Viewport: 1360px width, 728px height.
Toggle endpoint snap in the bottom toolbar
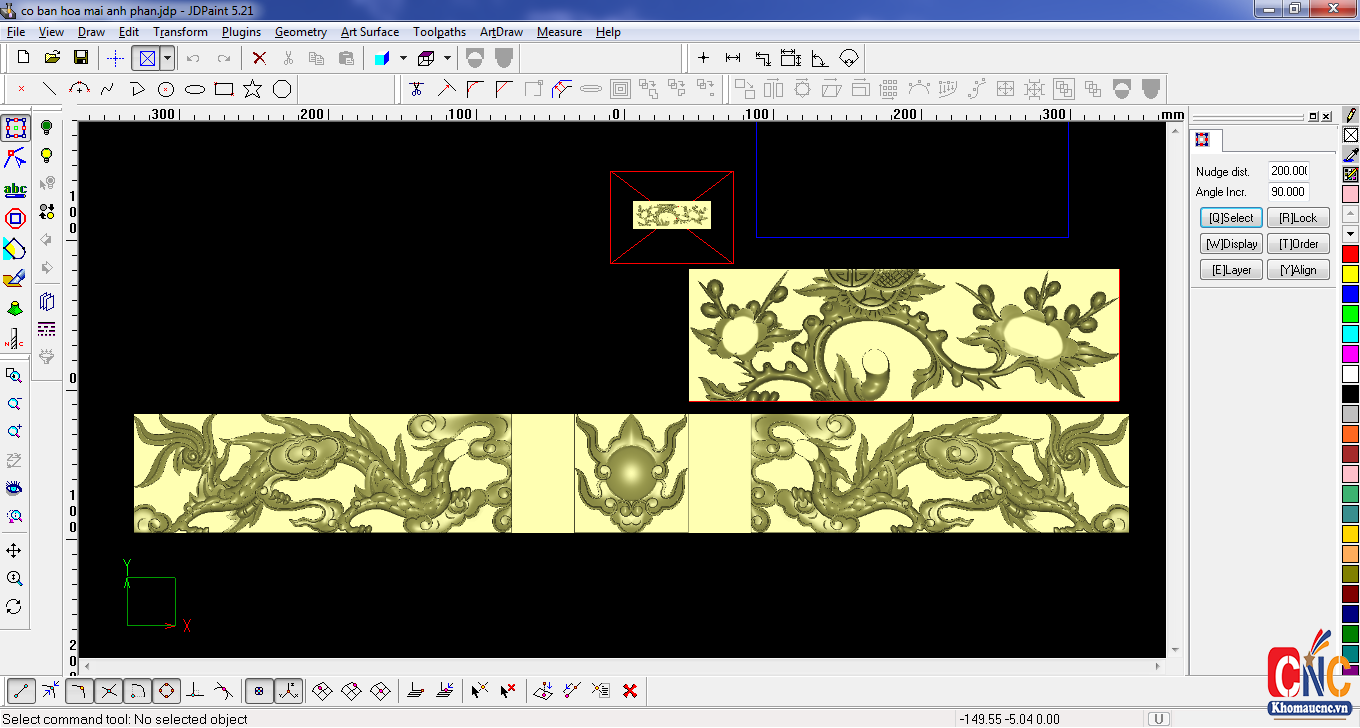tap(22, 690)
